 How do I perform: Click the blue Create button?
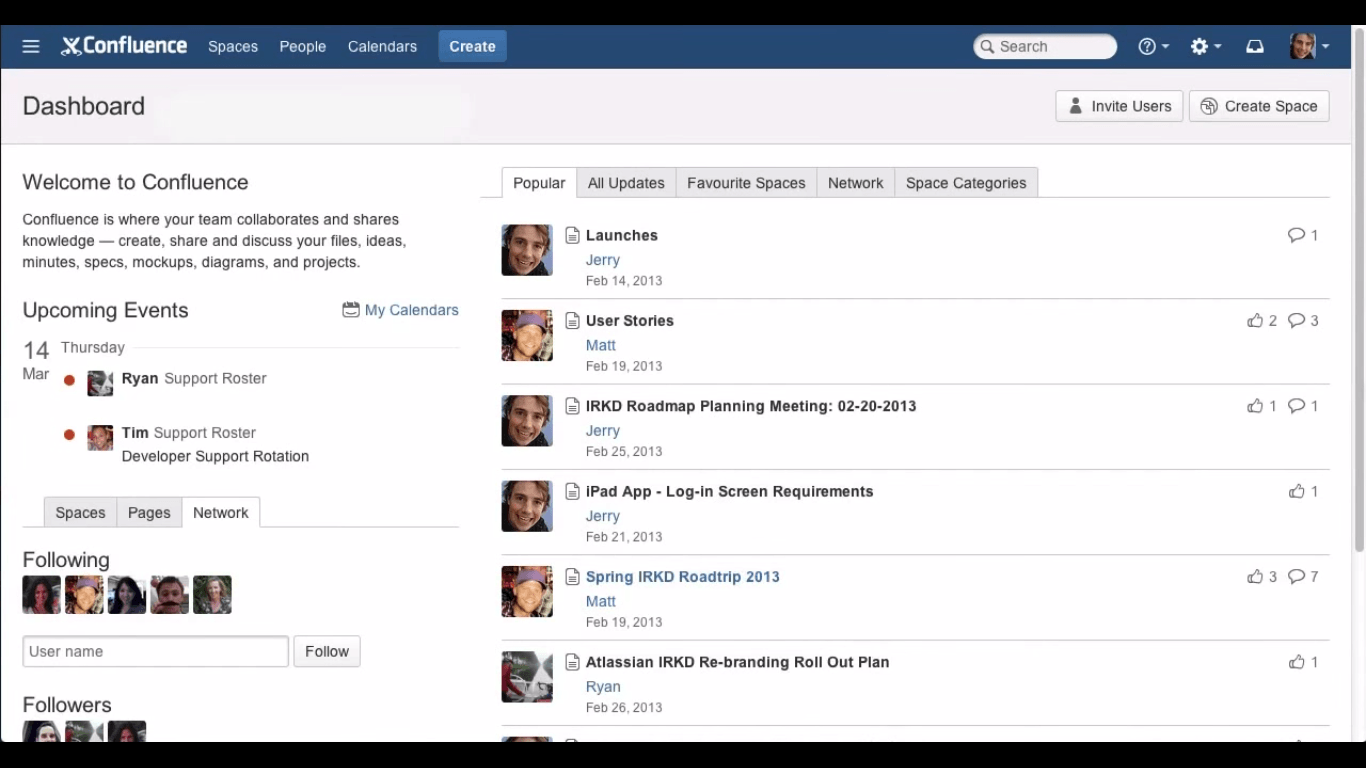coord(472,46)
